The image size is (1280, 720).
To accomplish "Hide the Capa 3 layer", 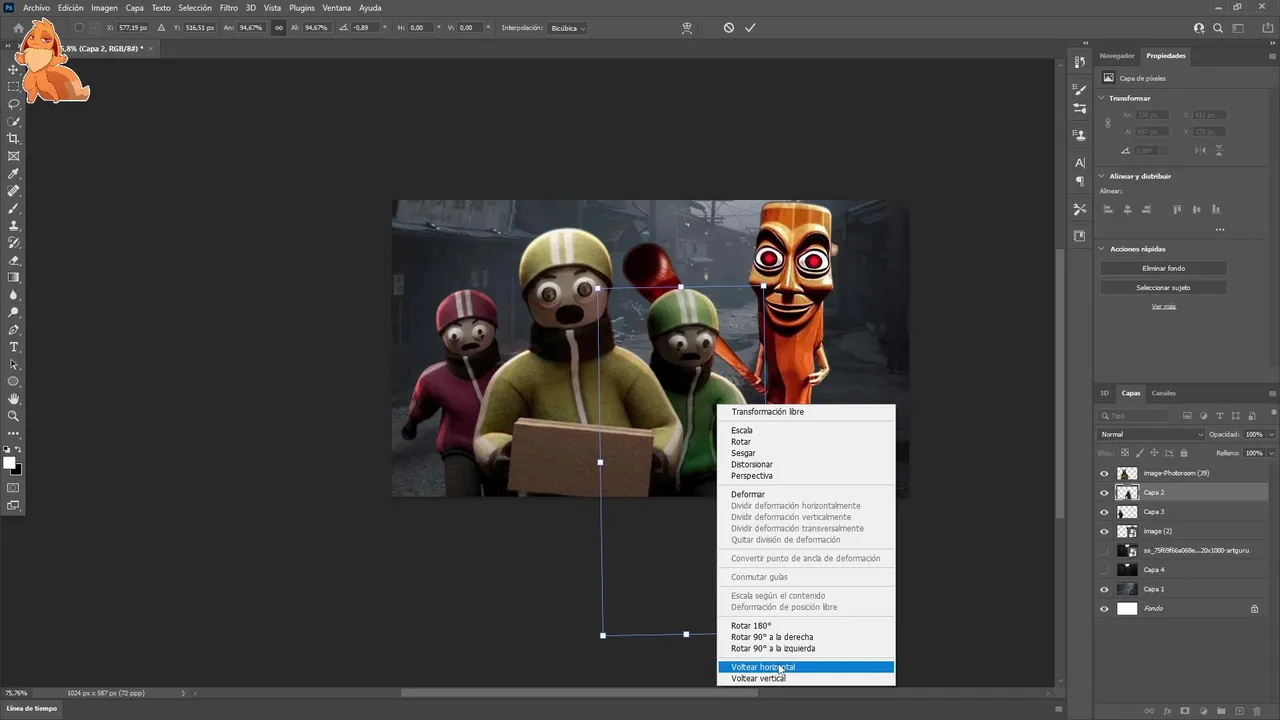I will point(1104,512).
